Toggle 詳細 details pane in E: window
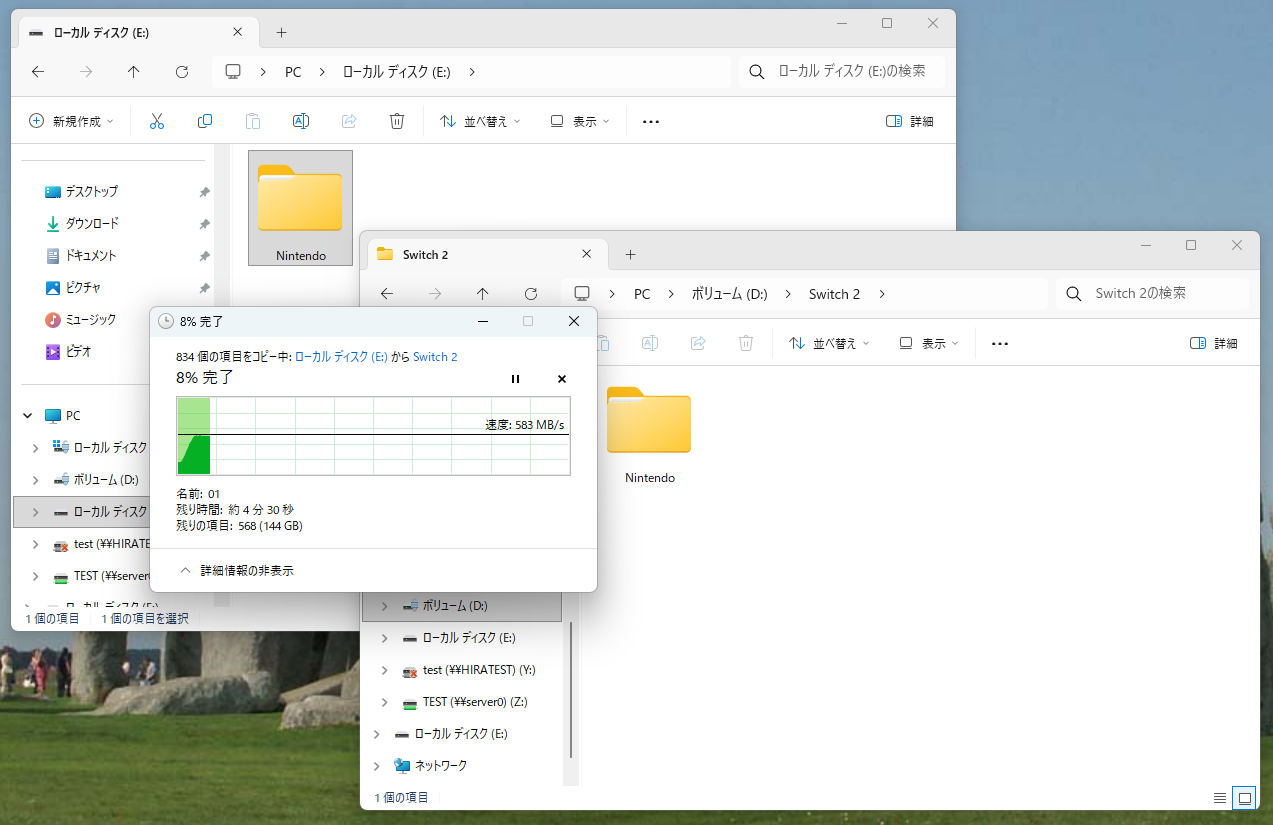This screenshot has height=825, width=1273. tap(910, 121)
